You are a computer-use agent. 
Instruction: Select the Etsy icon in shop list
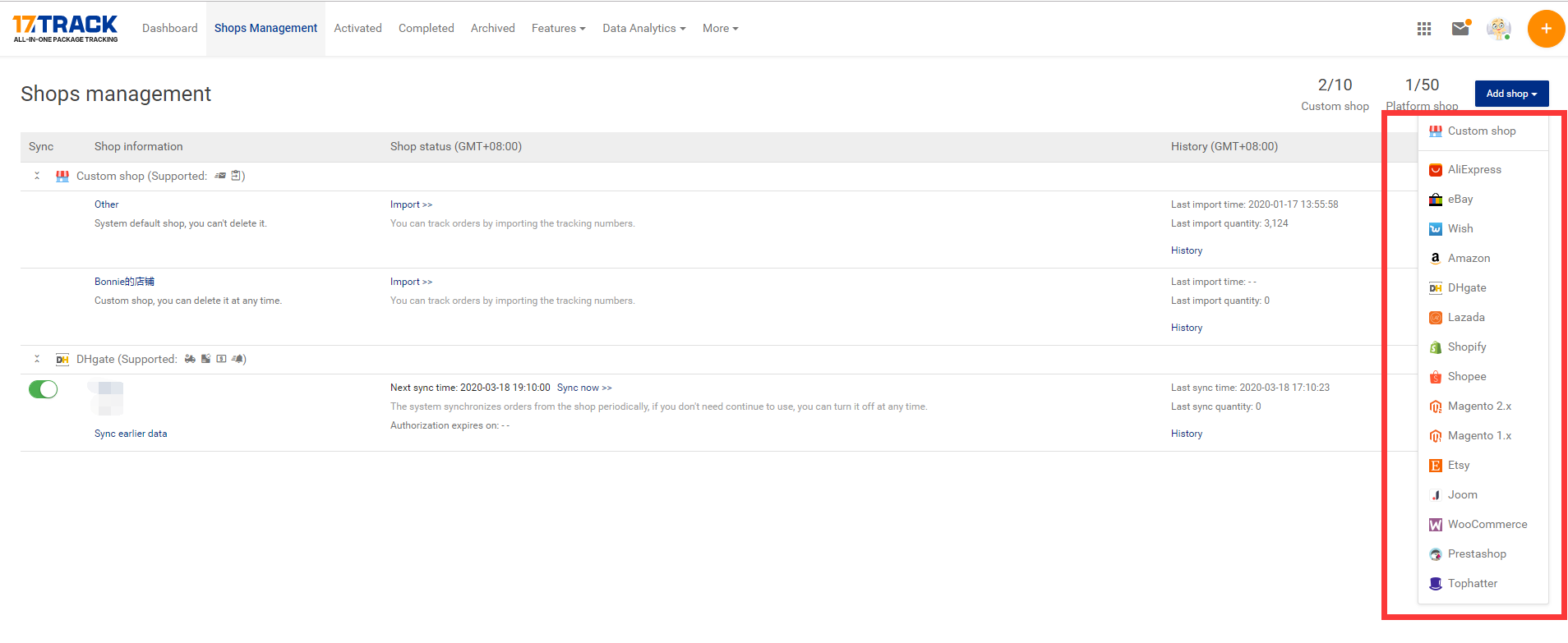[1436, 466]
